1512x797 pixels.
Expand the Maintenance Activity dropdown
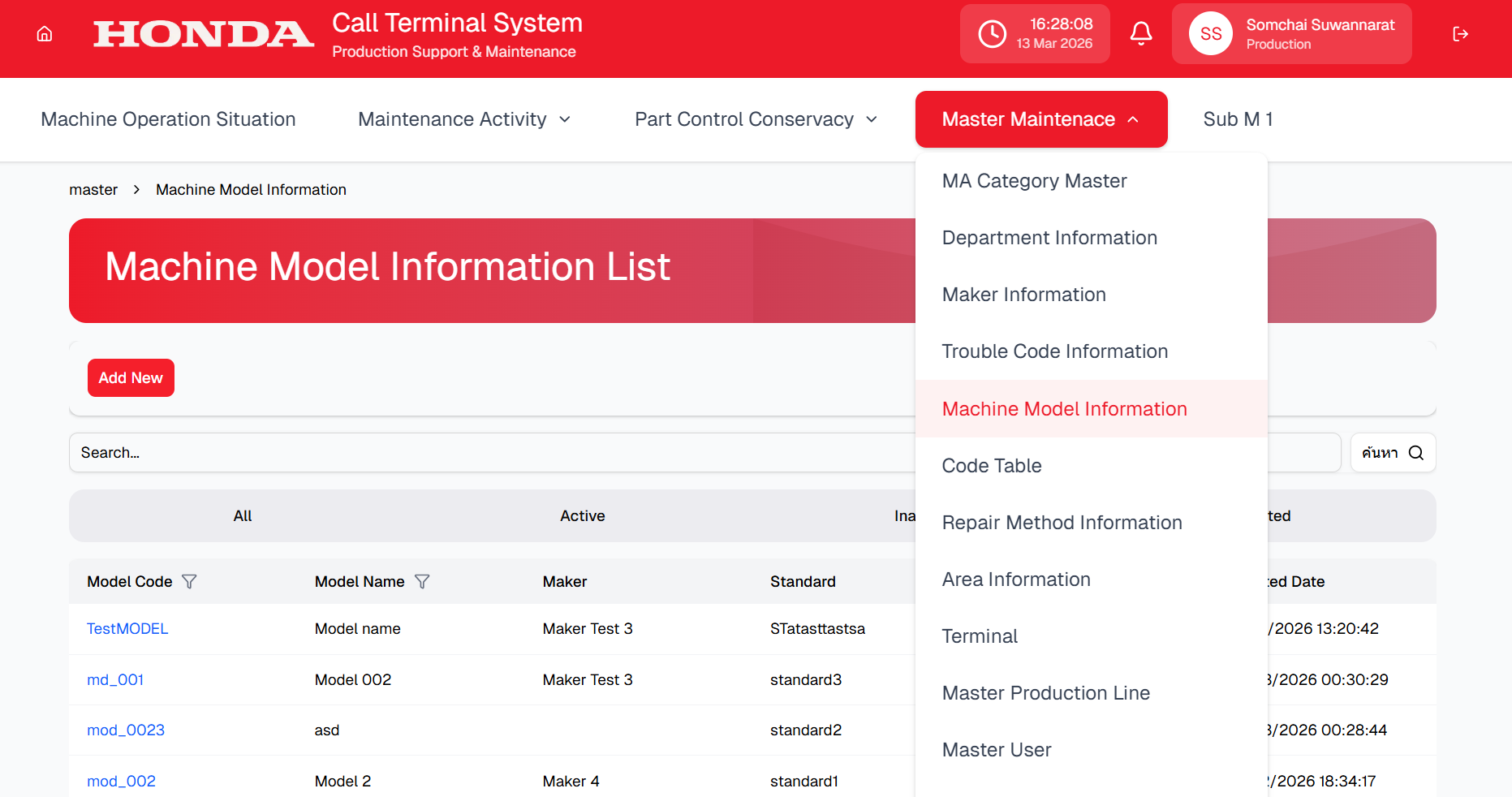pos(464,119)
